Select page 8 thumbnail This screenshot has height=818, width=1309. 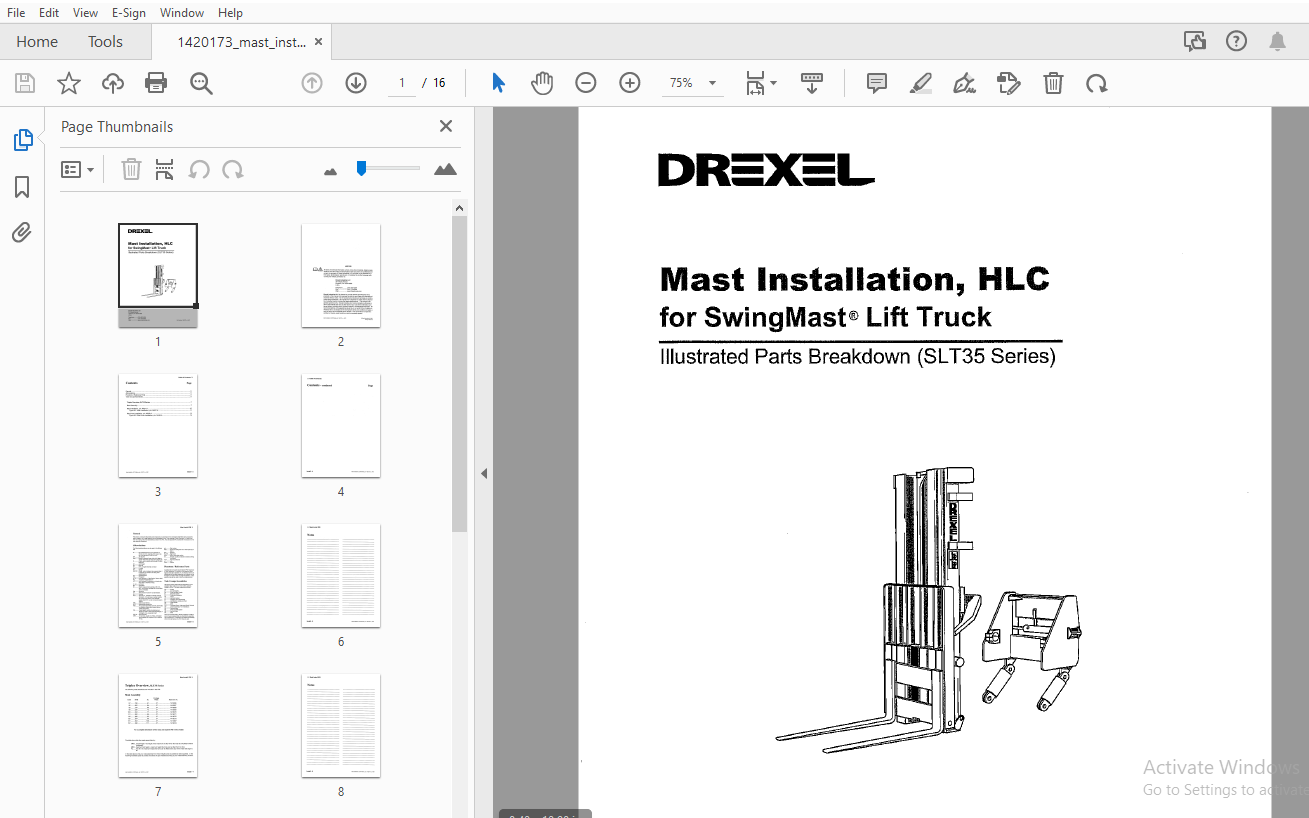coord(341,725)
